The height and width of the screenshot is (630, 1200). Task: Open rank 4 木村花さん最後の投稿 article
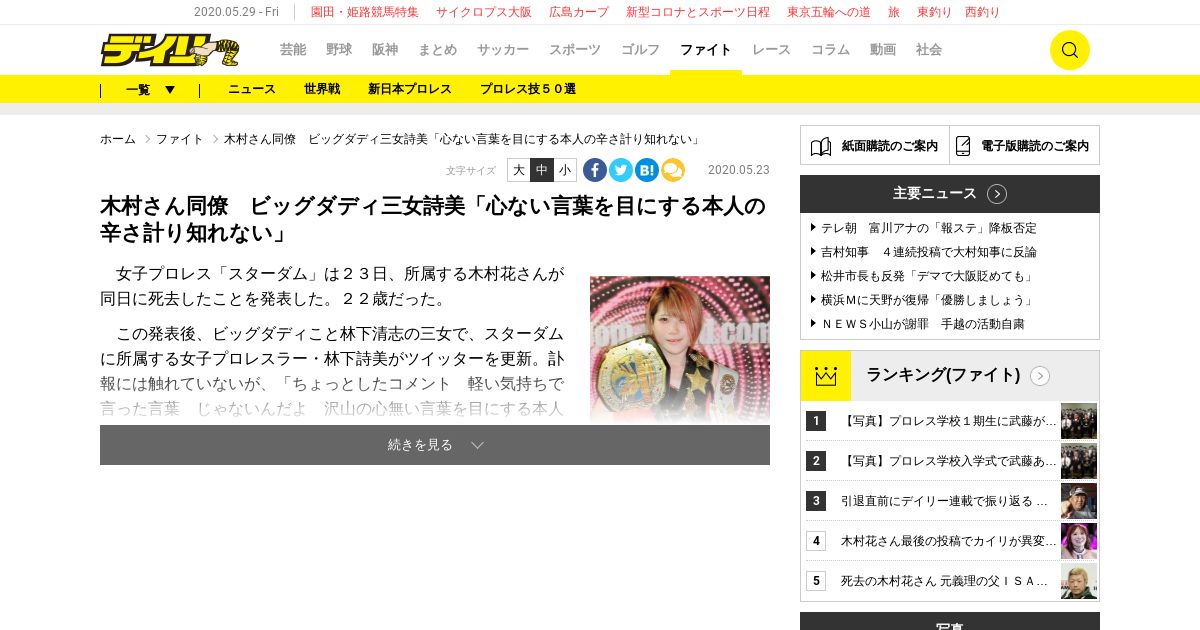pyautogui.click(x=948, y=541)
